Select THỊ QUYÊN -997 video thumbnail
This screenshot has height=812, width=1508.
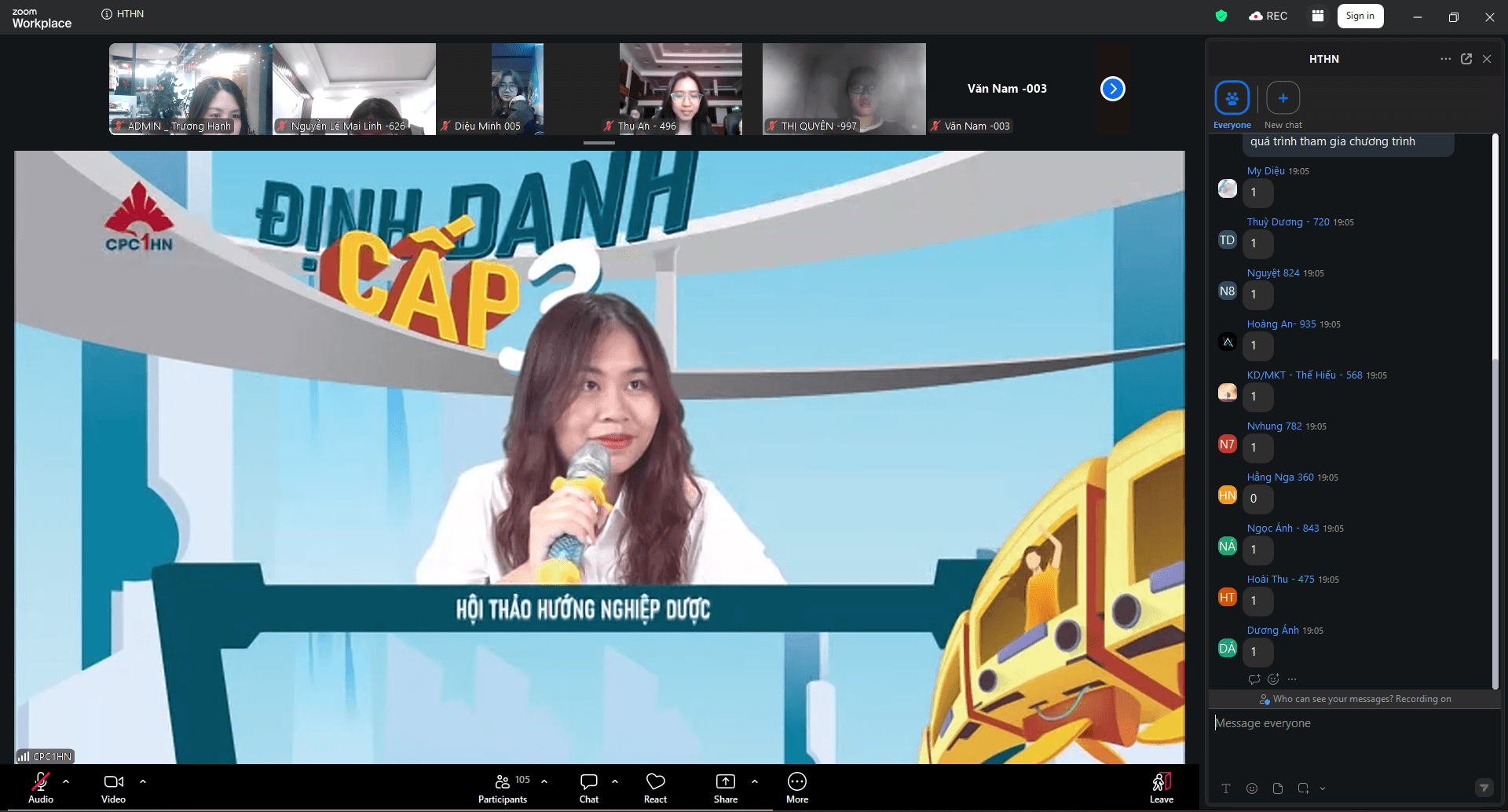click(x=844, y=89)
